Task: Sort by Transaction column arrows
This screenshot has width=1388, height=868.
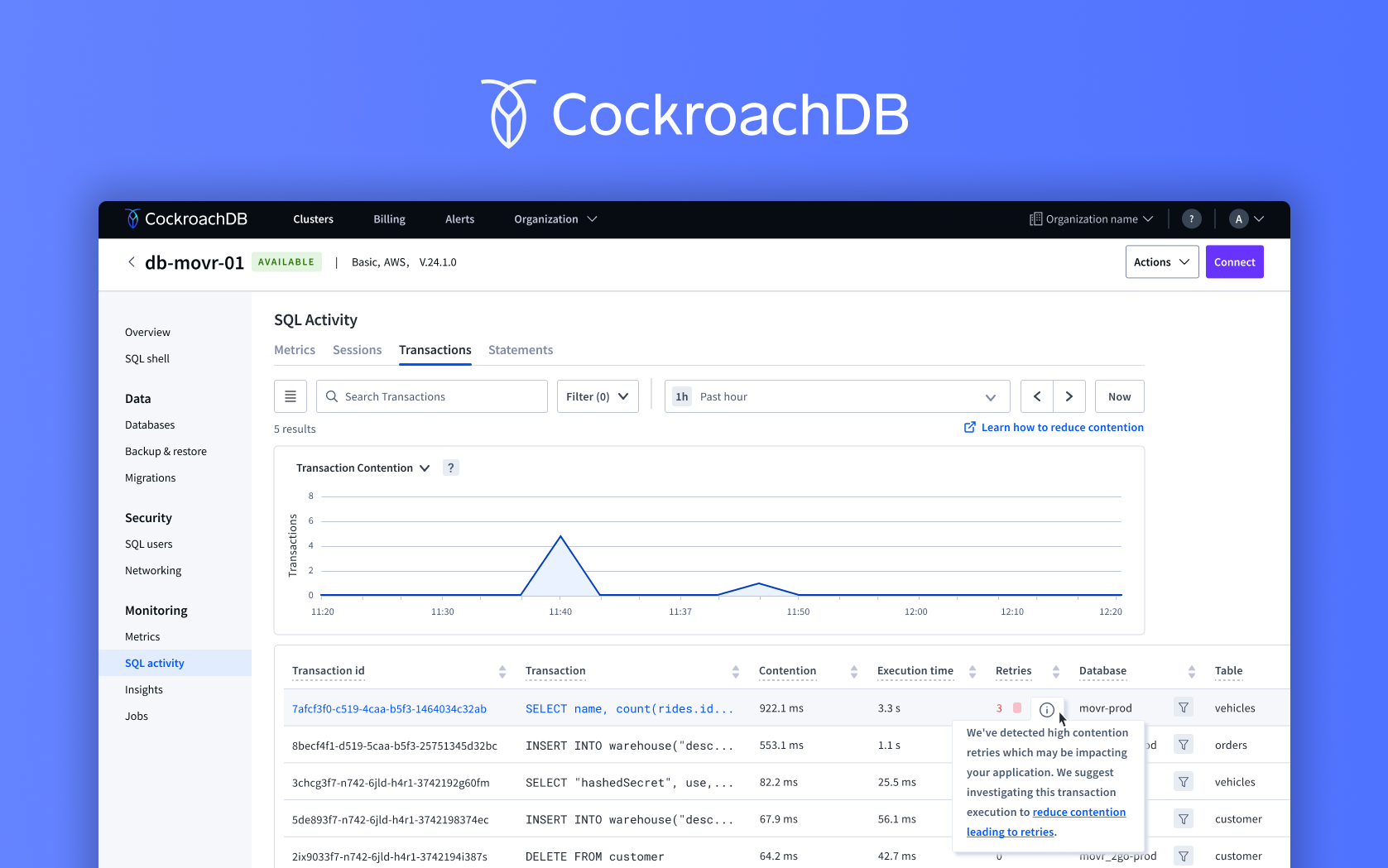Action: [736, 672]
